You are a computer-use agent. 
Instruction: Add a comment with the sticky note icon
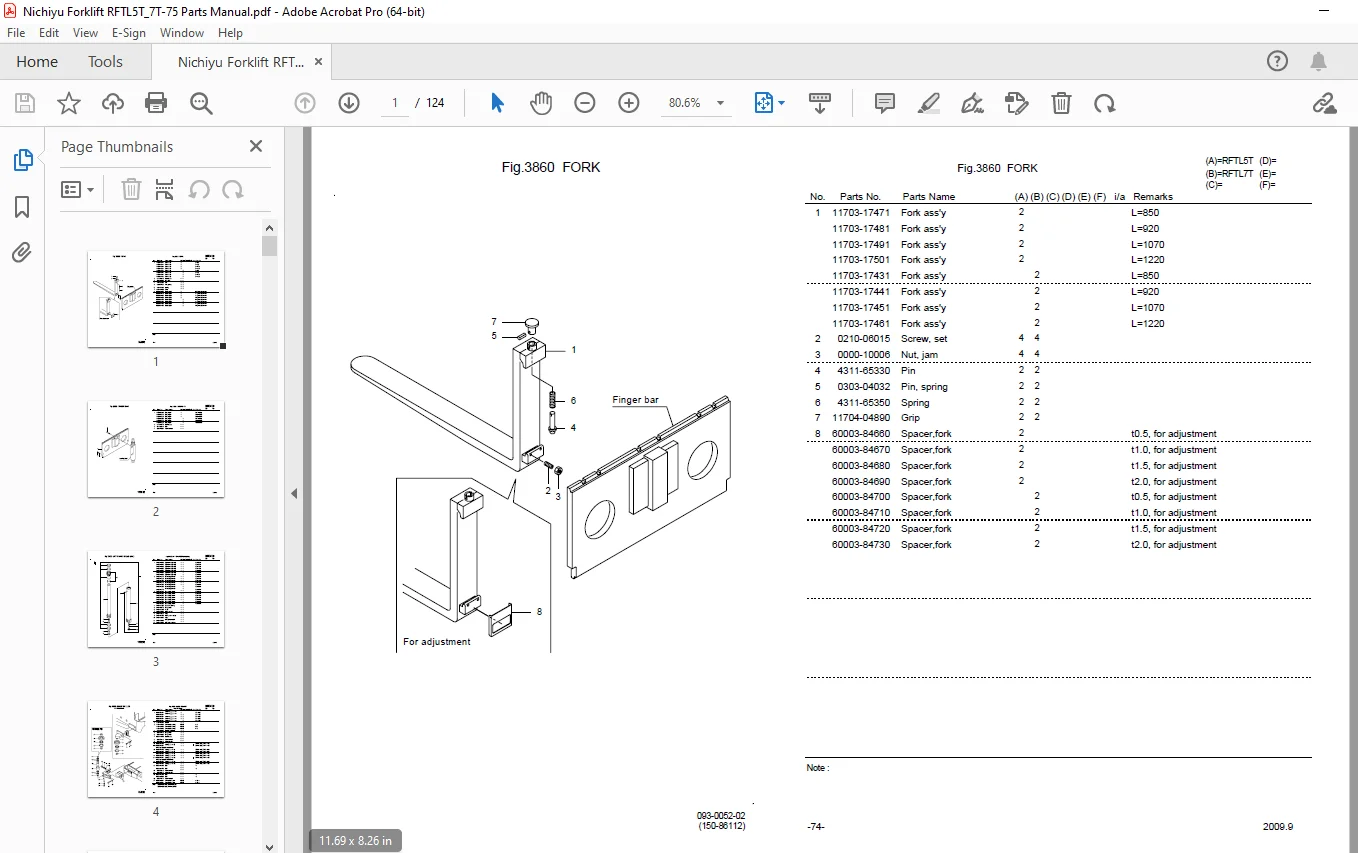885,103
